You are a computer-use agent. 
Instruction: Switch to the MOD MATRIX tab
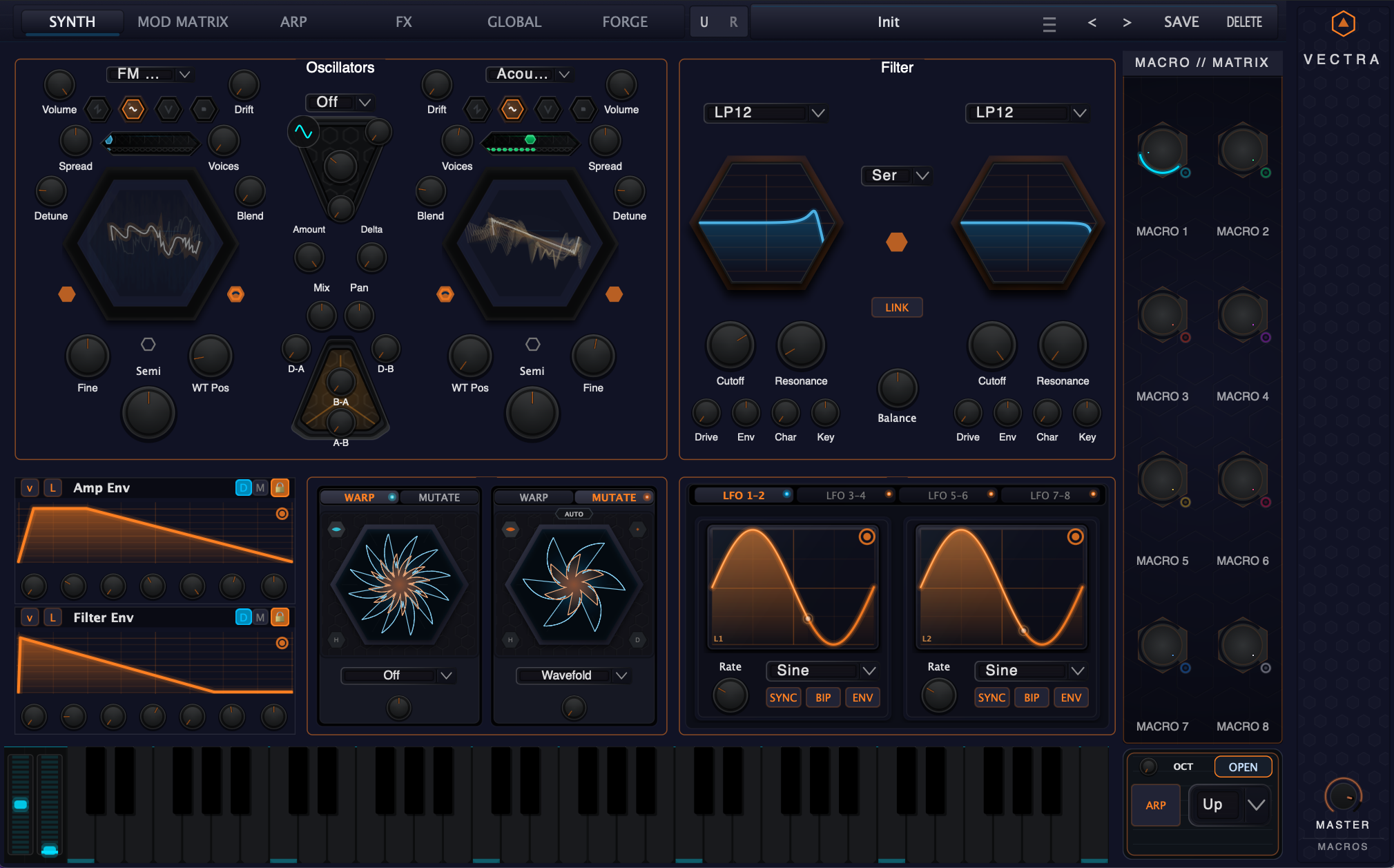point(183,22)
